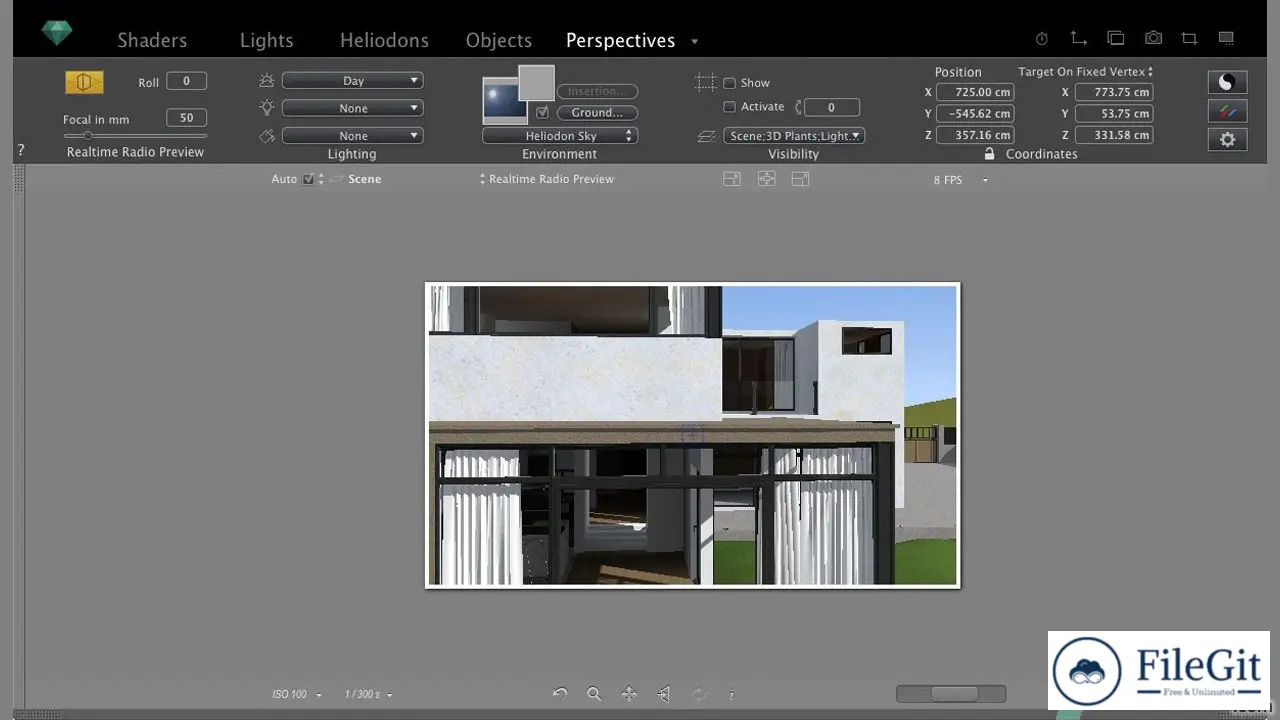Switch to the Shaders tab
Viewport: 1280px width, 720px height.
(152, 40)
